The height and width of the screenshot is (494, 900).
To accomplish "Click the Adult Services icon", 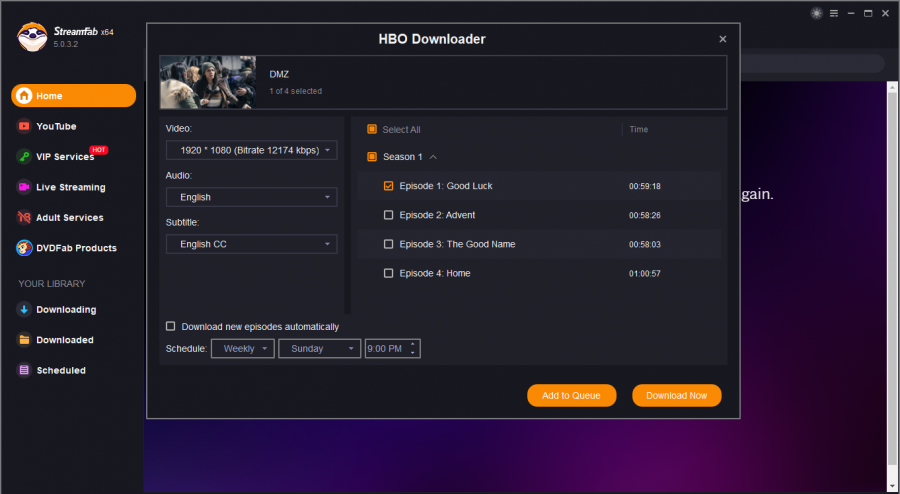I will point(24,217).
